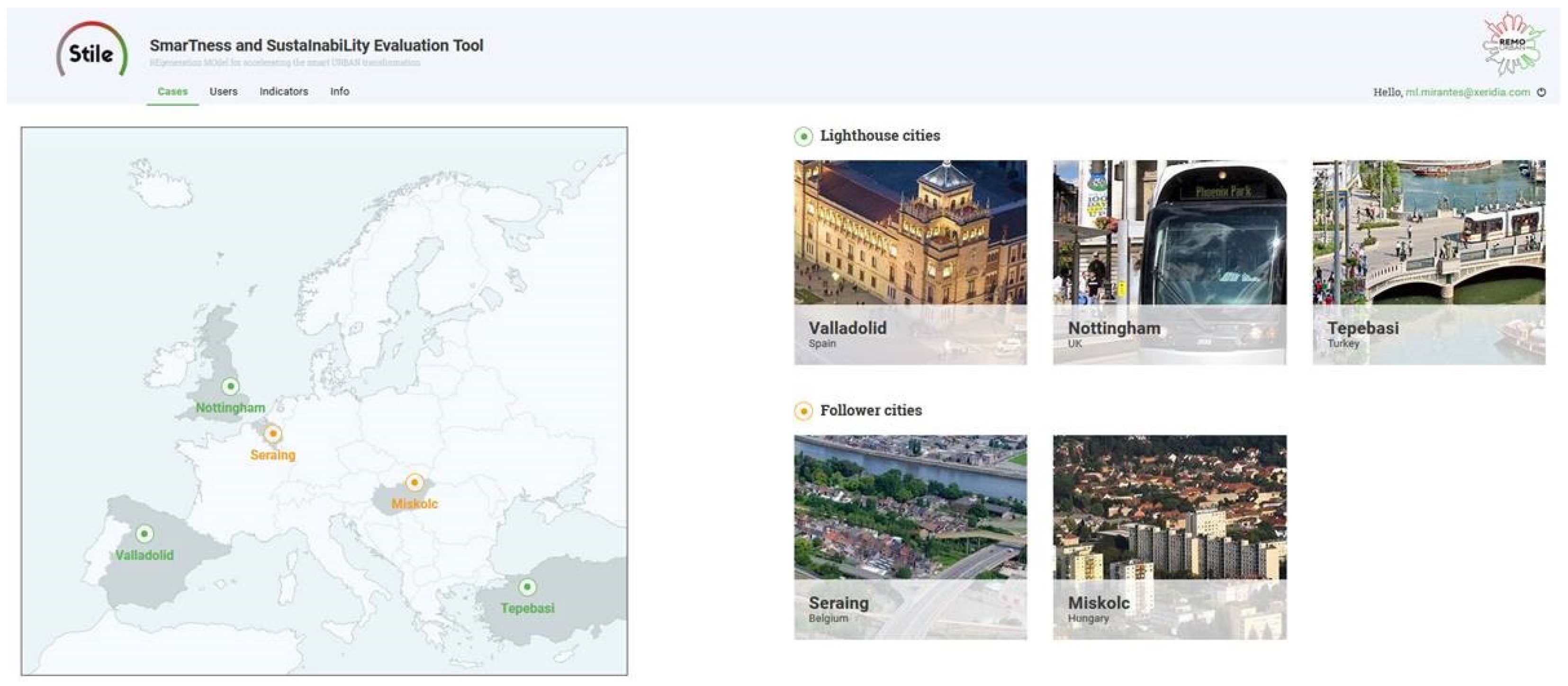Select Miskolc marker on the map
1568x686 pixels.
(415, 483)
